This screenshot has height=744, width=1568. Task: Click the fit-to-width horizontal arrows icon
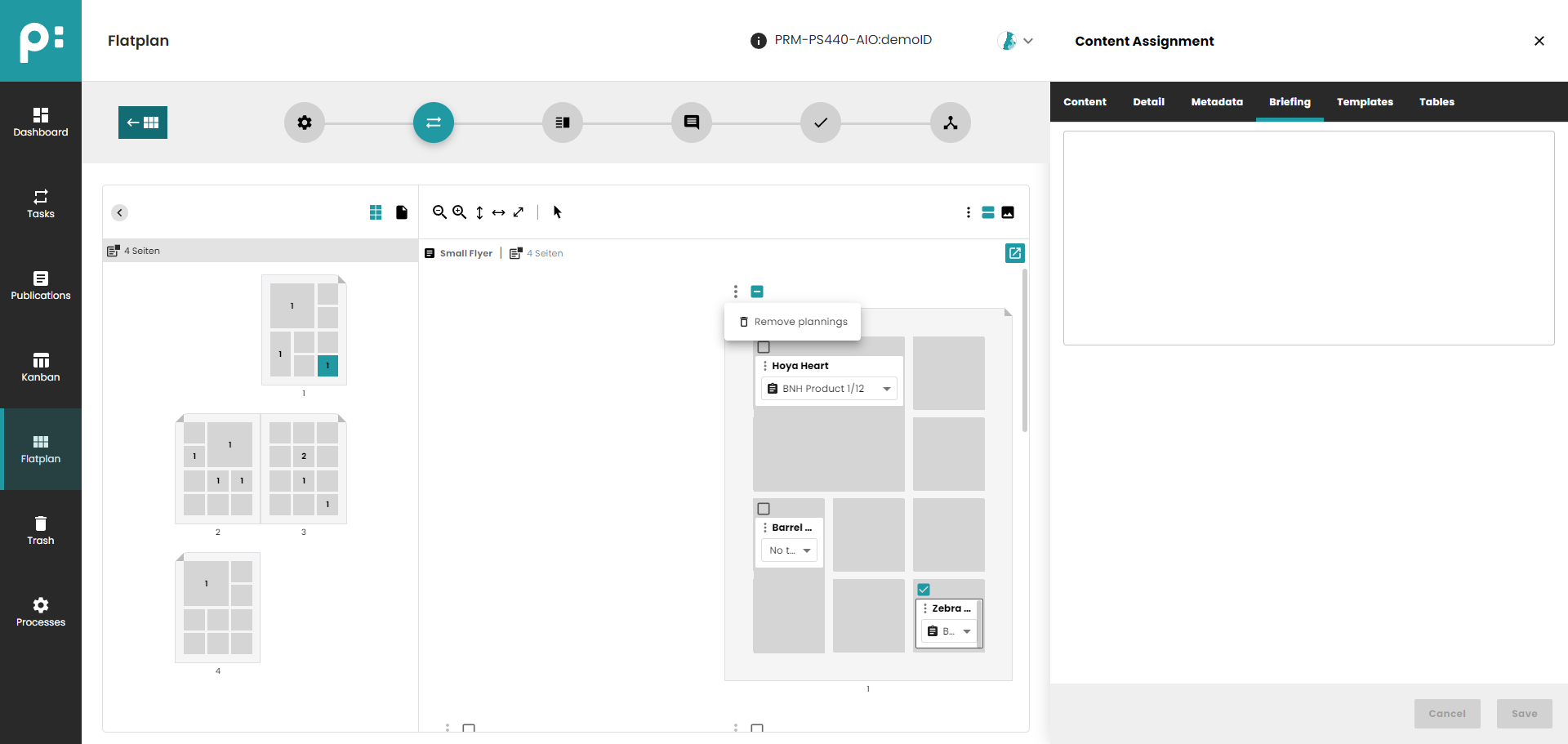(x=498, y=212)
